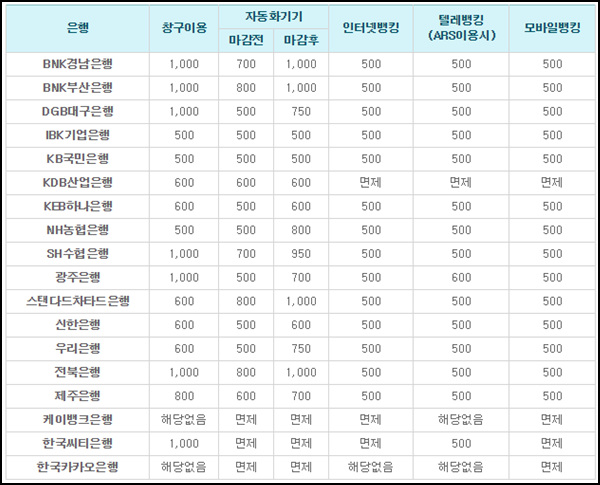Select the 전북은행 row name

(78, 372)
